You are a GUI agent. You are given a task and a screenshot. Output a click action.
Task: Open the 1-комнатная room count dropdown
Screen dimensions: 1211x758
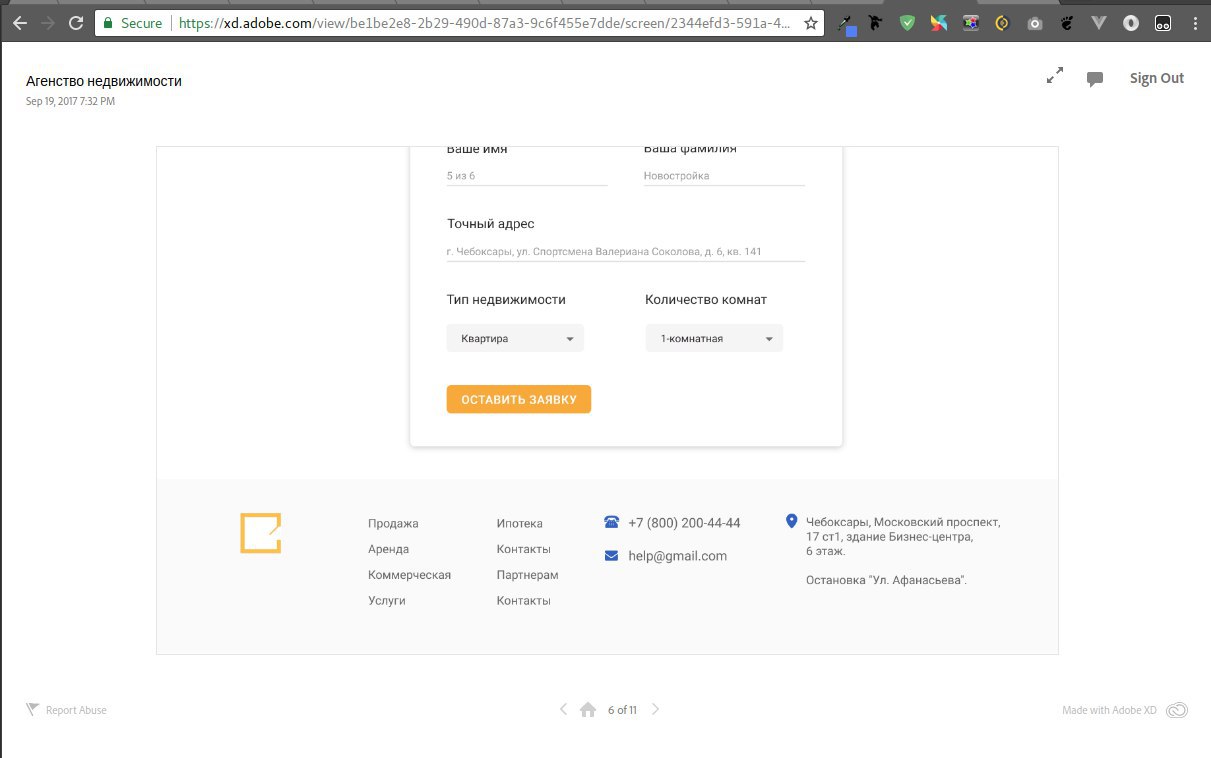pos(714,338)
